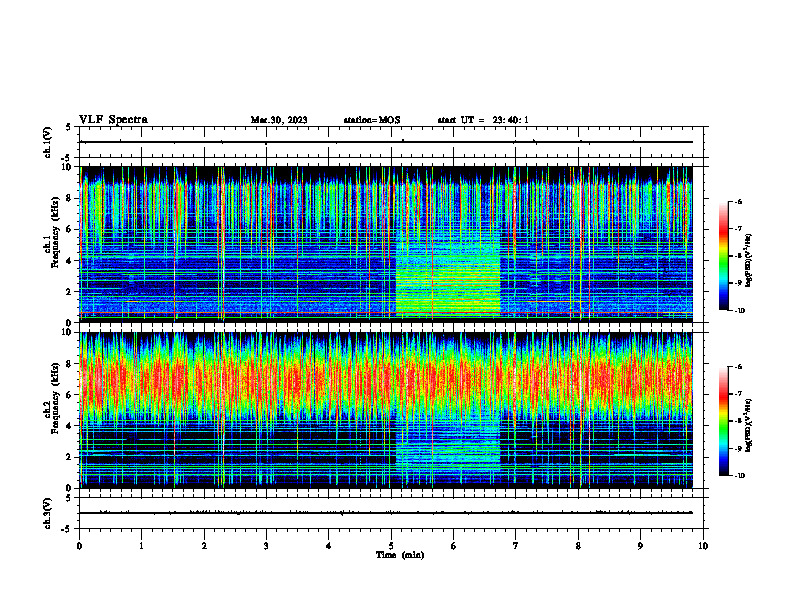Click the "-6" tick on ch.1 color scale
This screenshot has width=792, height=612.
pyautogui.click(x=739, y=201)
